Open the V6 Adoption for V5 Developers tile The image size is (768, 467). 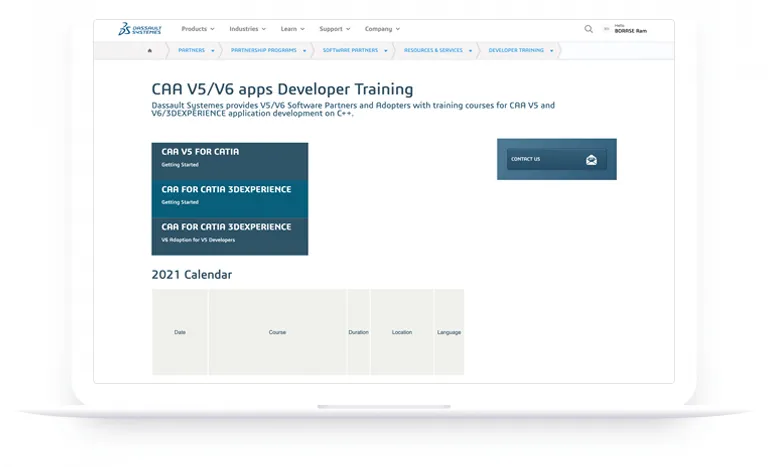pos(230,236)
